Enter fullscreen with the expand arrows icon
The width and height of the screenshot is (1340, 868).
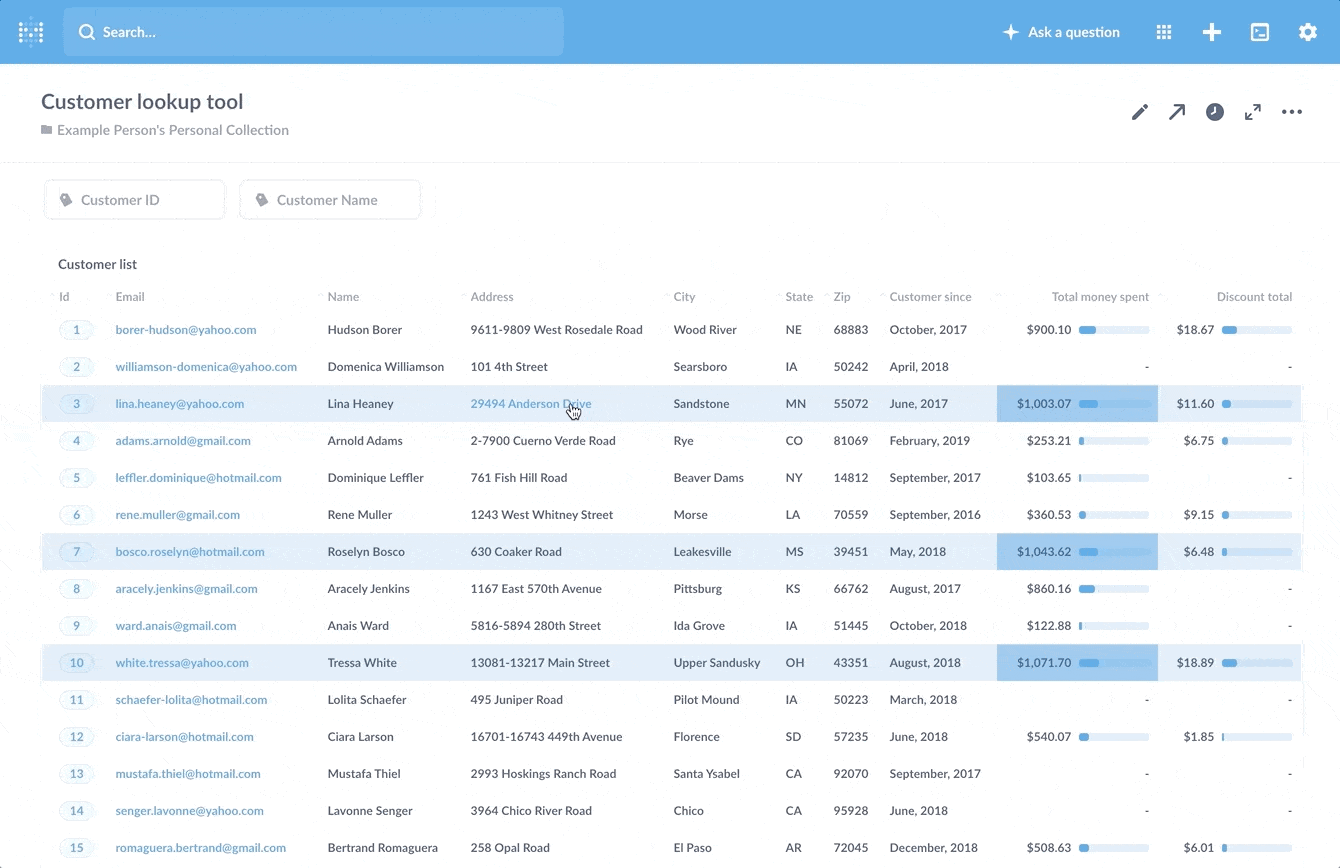[1253, 112]
